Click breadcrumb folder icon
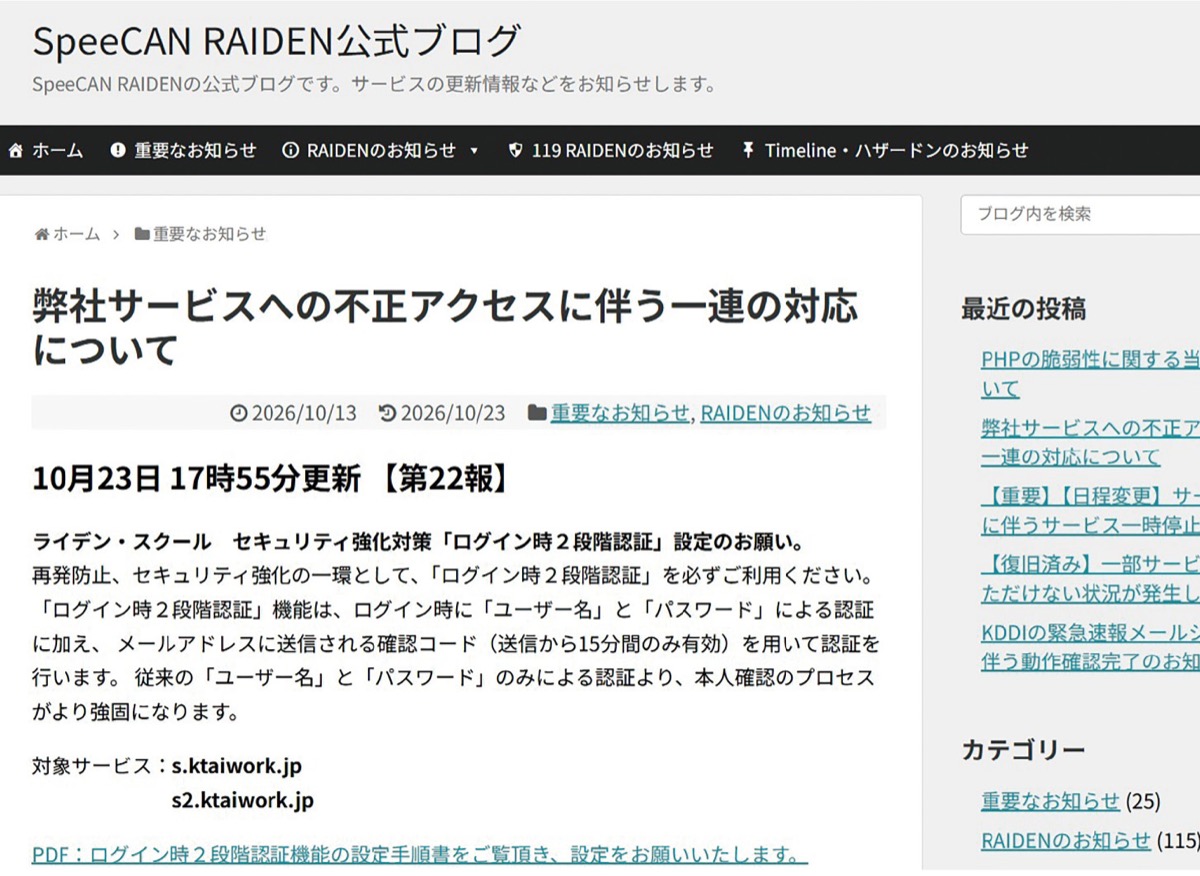This screenshot has width=1200, height=876. 142,234
